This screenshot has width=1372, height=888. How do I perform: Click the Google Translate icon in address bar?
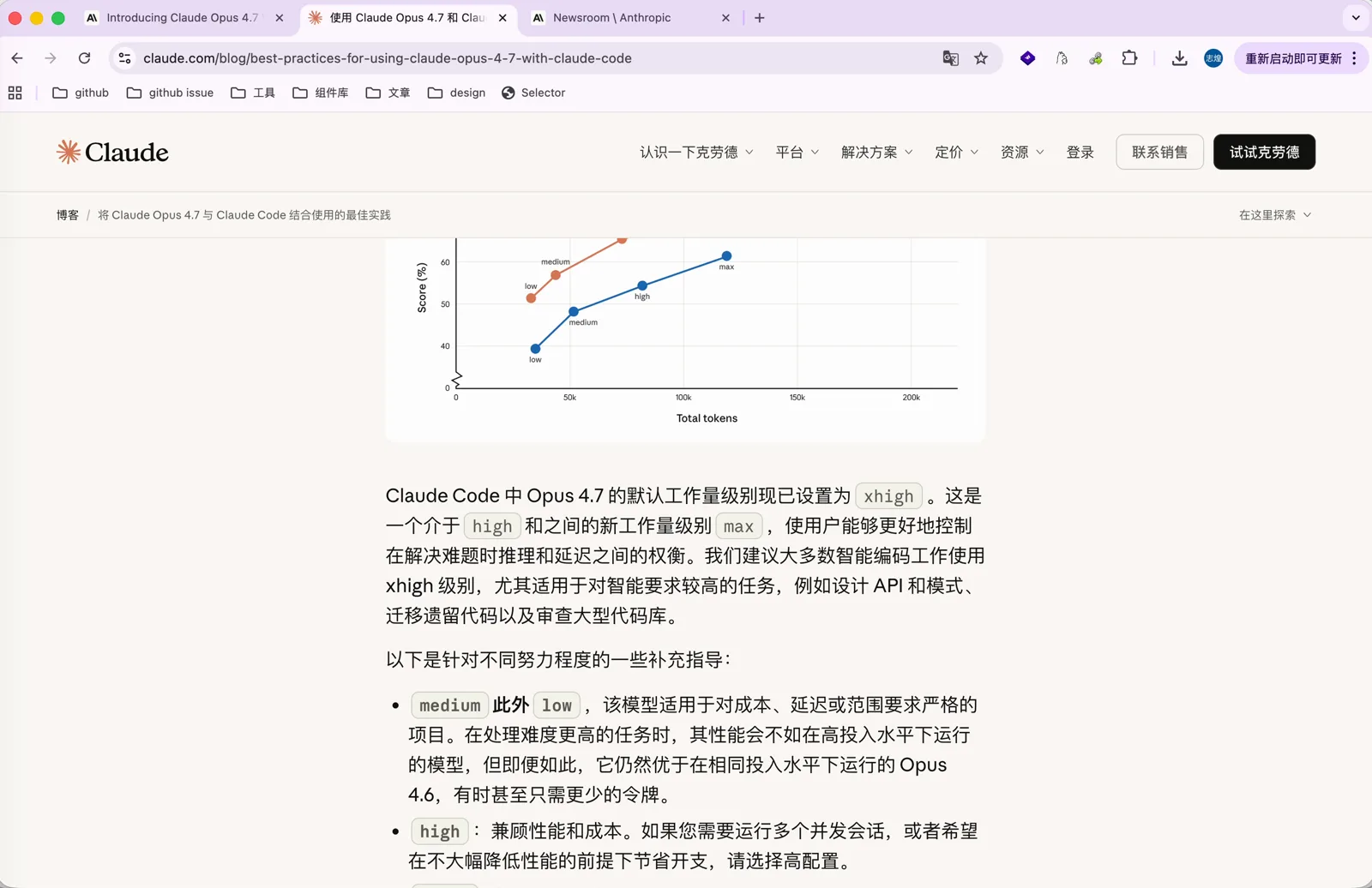pos(950,58)
